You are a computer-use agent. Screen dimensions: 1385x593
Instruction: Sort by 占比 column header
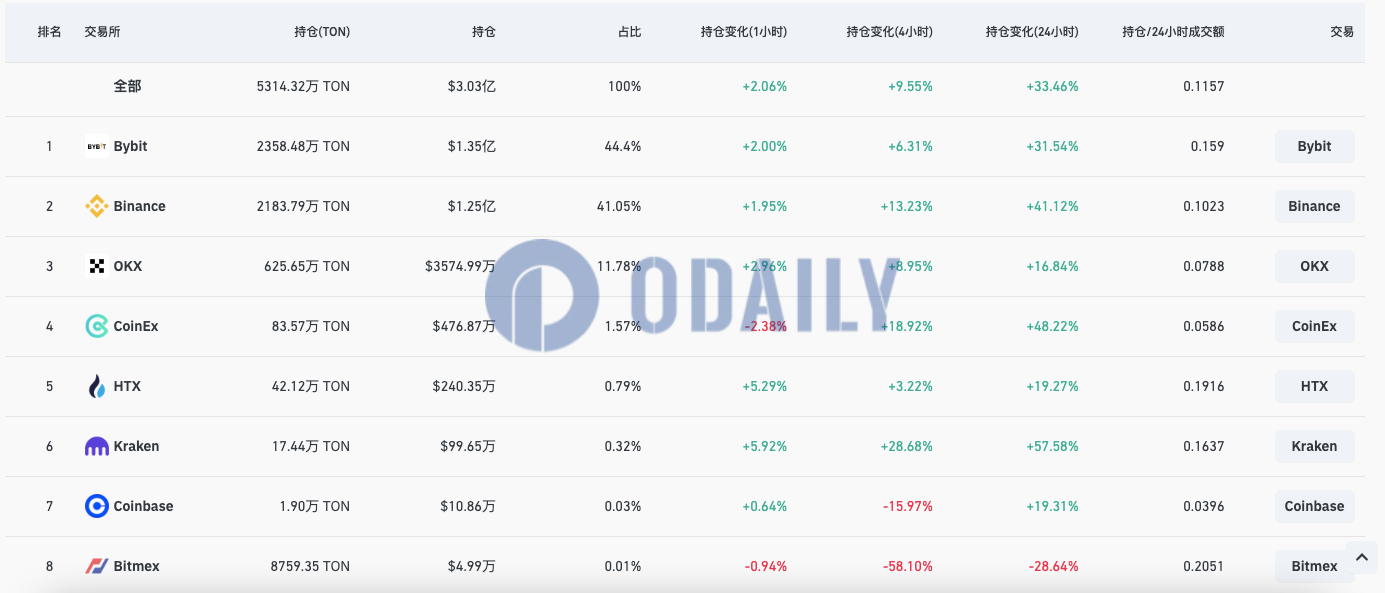click(629, 32)
